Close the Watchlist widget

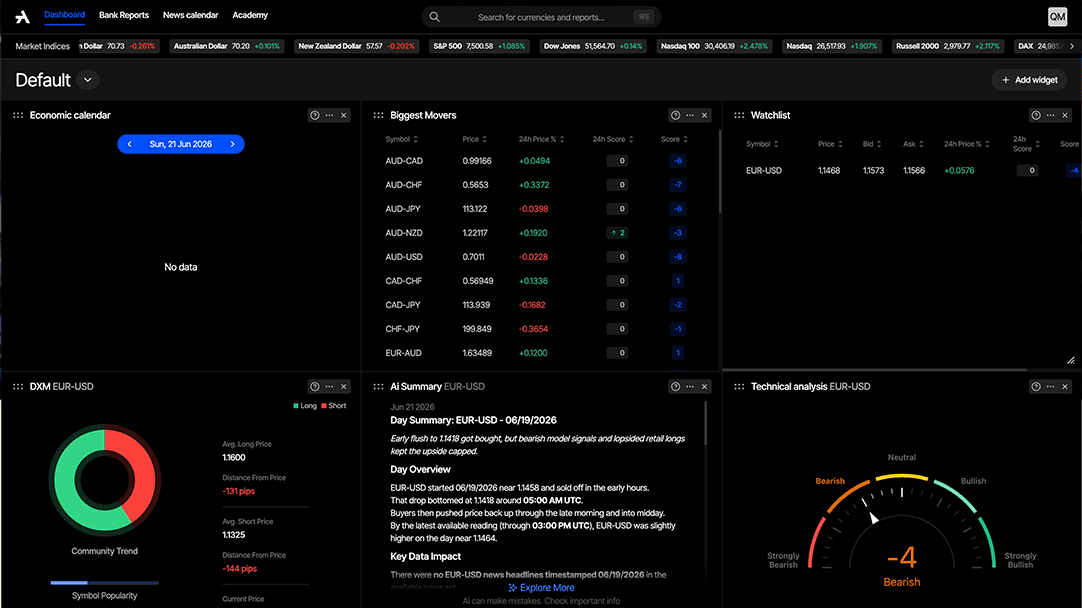point(1065,115)
